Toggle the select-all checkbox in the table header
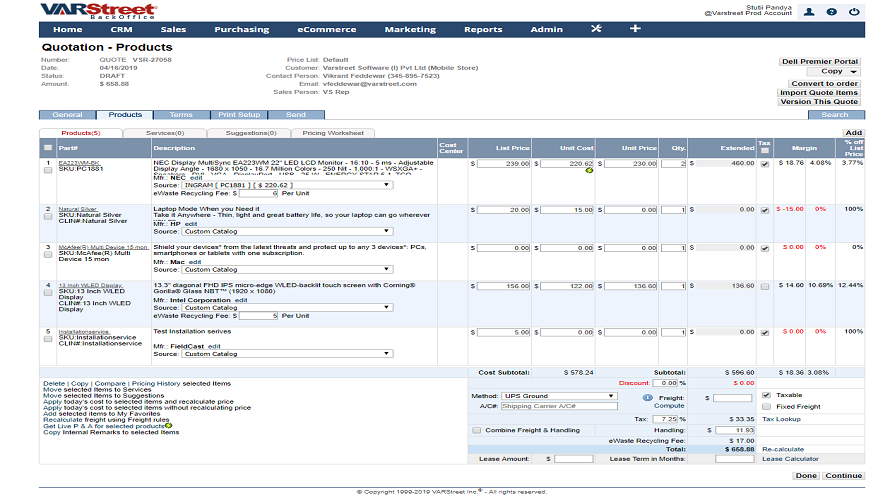 (48, 148)
